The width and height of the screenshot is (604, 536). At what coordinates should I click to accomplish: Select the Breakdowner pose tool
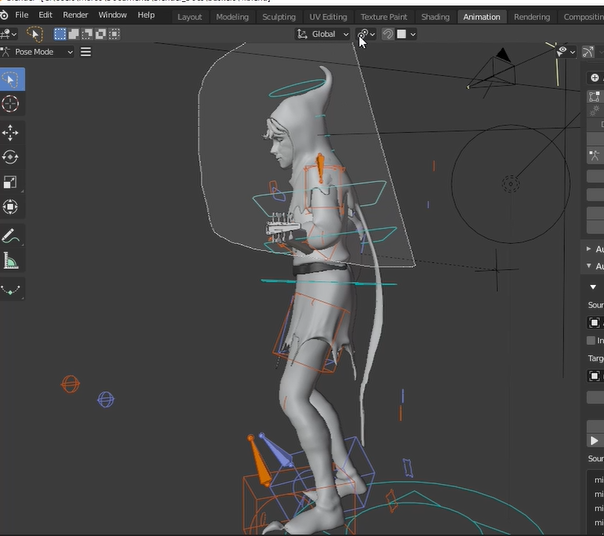pyautogui.click(x=11, y=291)
